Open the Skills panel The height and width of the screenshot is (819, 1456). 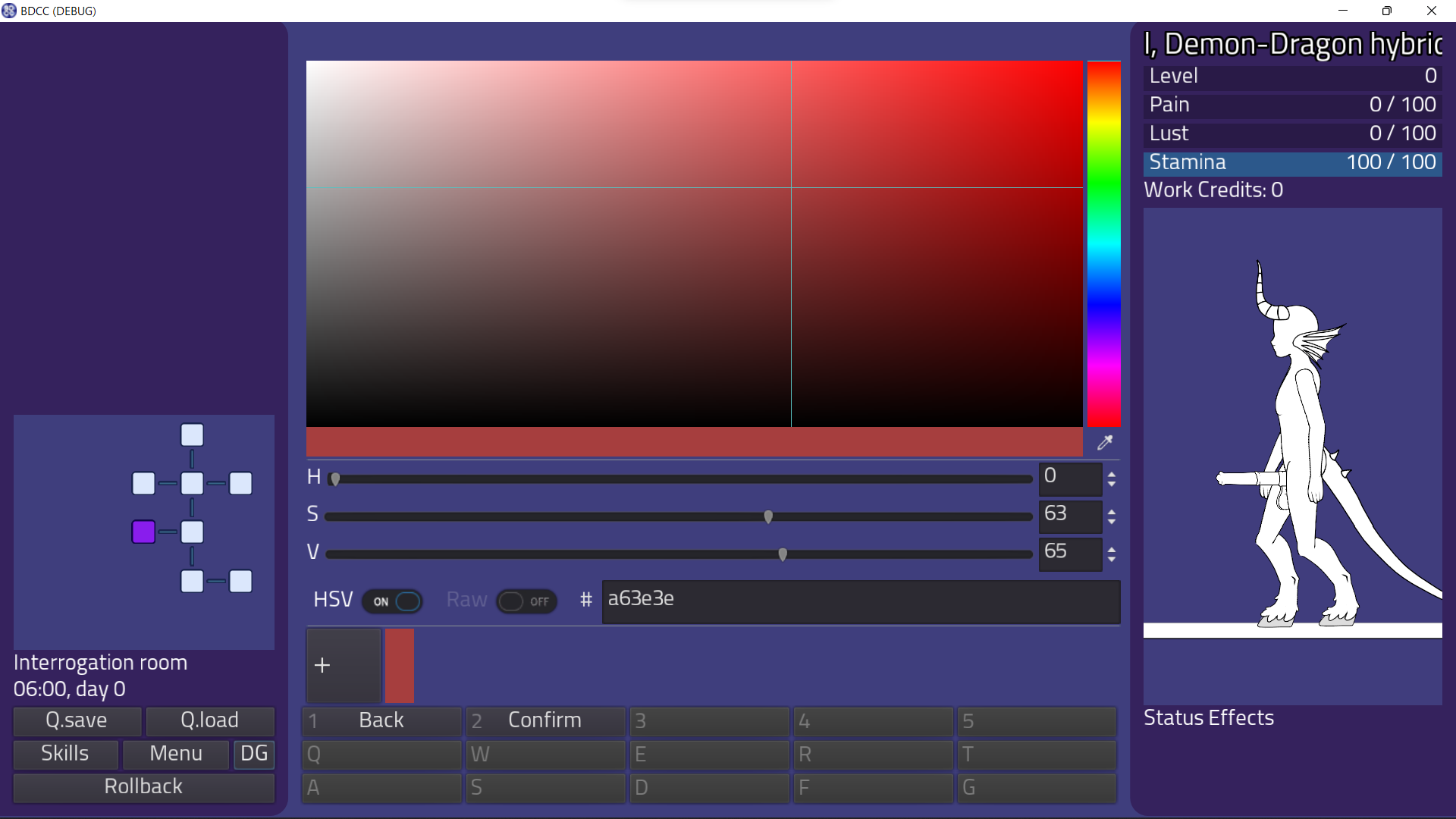click(65, 754)
